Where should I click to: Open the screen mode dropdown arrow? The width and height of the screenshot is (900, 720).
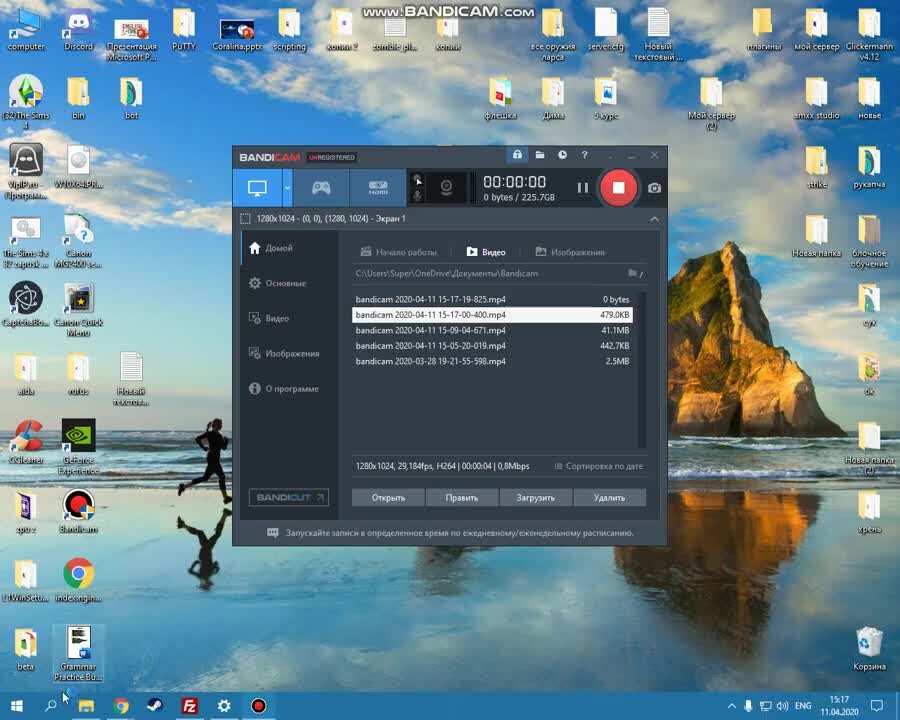(287, 188)
